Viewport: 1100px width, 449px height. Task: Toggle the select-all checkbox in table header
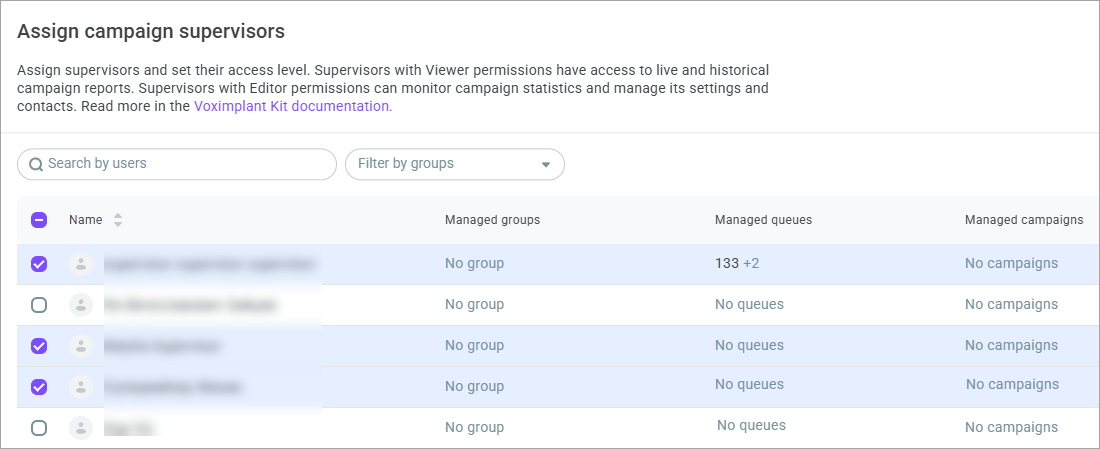[39, 220]
